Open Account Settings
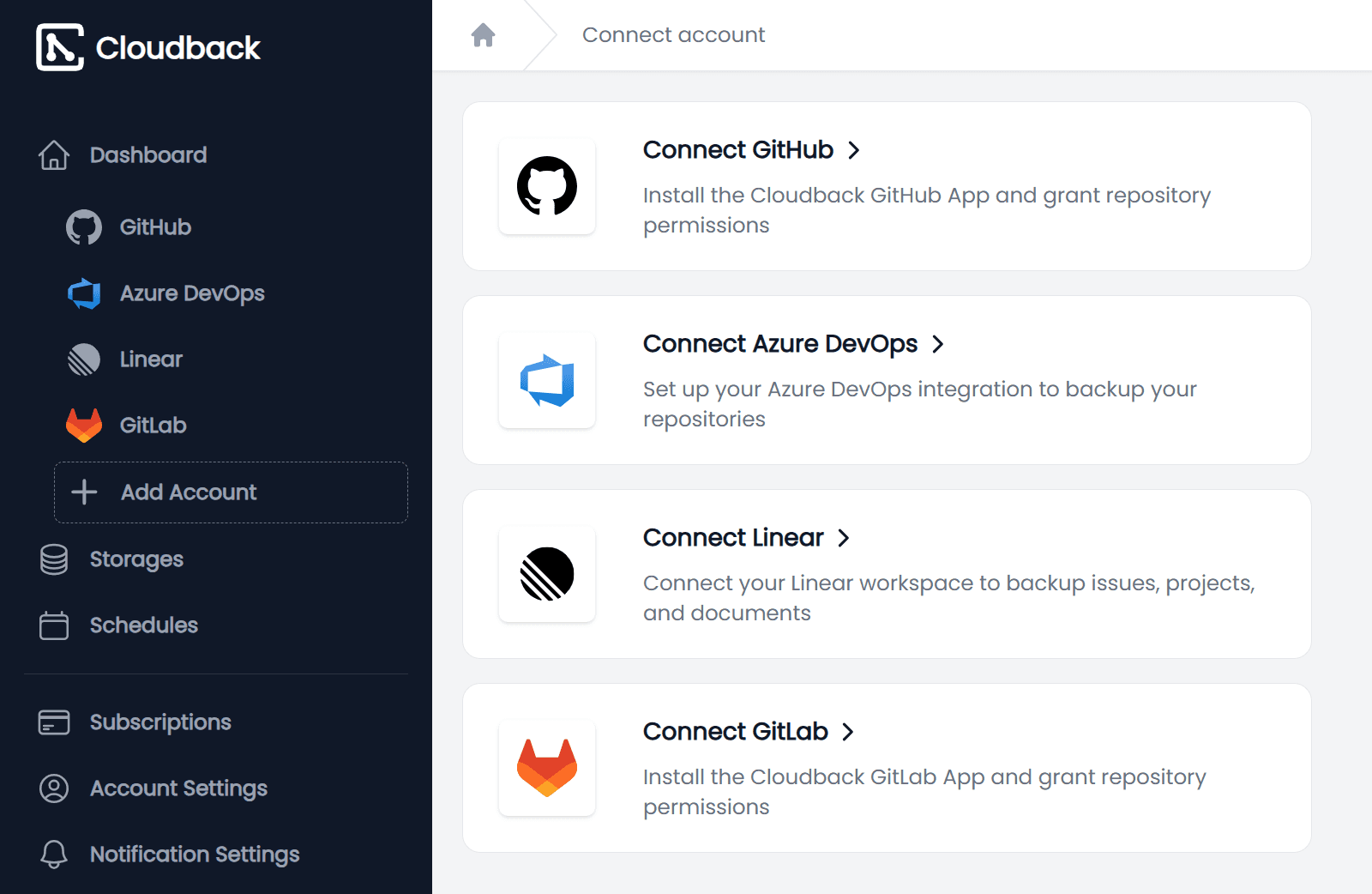The image size is (1372, 894). (x=178, y=788)
